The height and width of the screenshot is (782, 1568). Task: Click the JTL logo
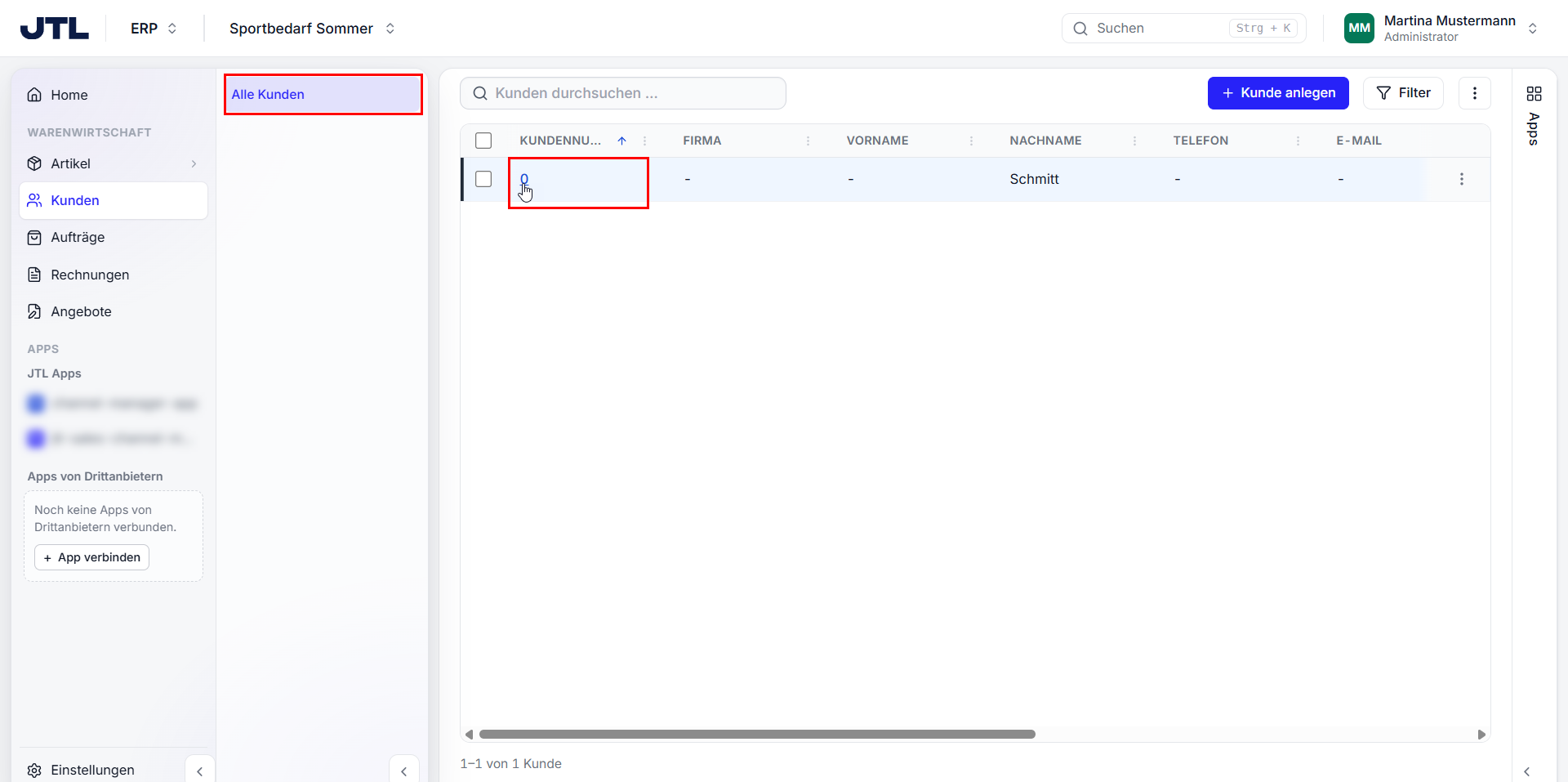[x=55, y=28]
